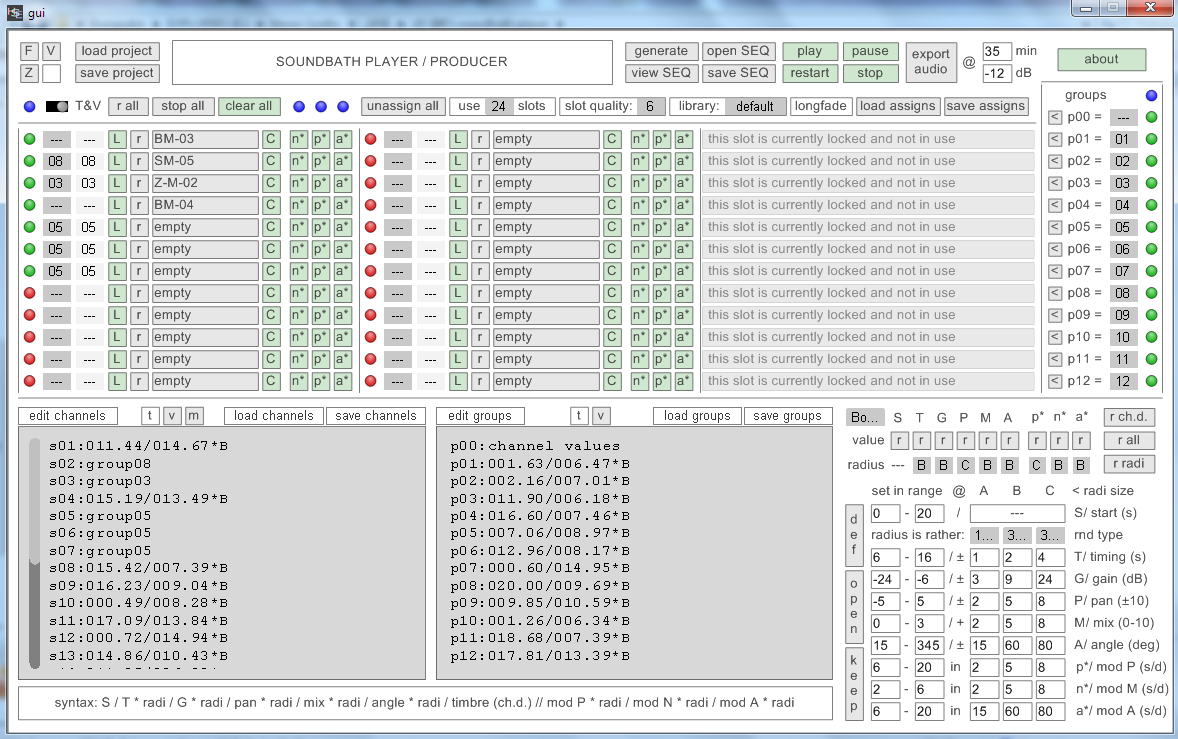
Task: Open the S/ start '---' selector
Action: click(x=1016, y=513)
